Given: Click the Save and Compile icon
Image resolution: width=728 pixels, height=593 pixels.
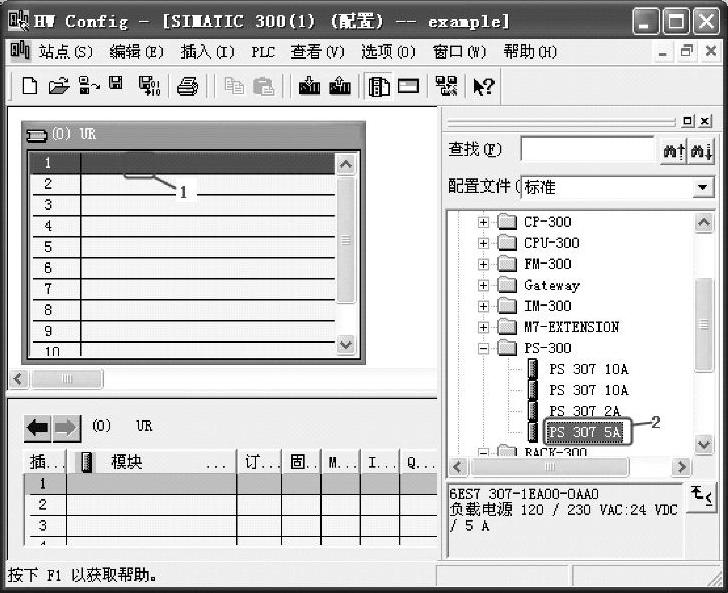Looking at the screenshot, I should 149,86.
